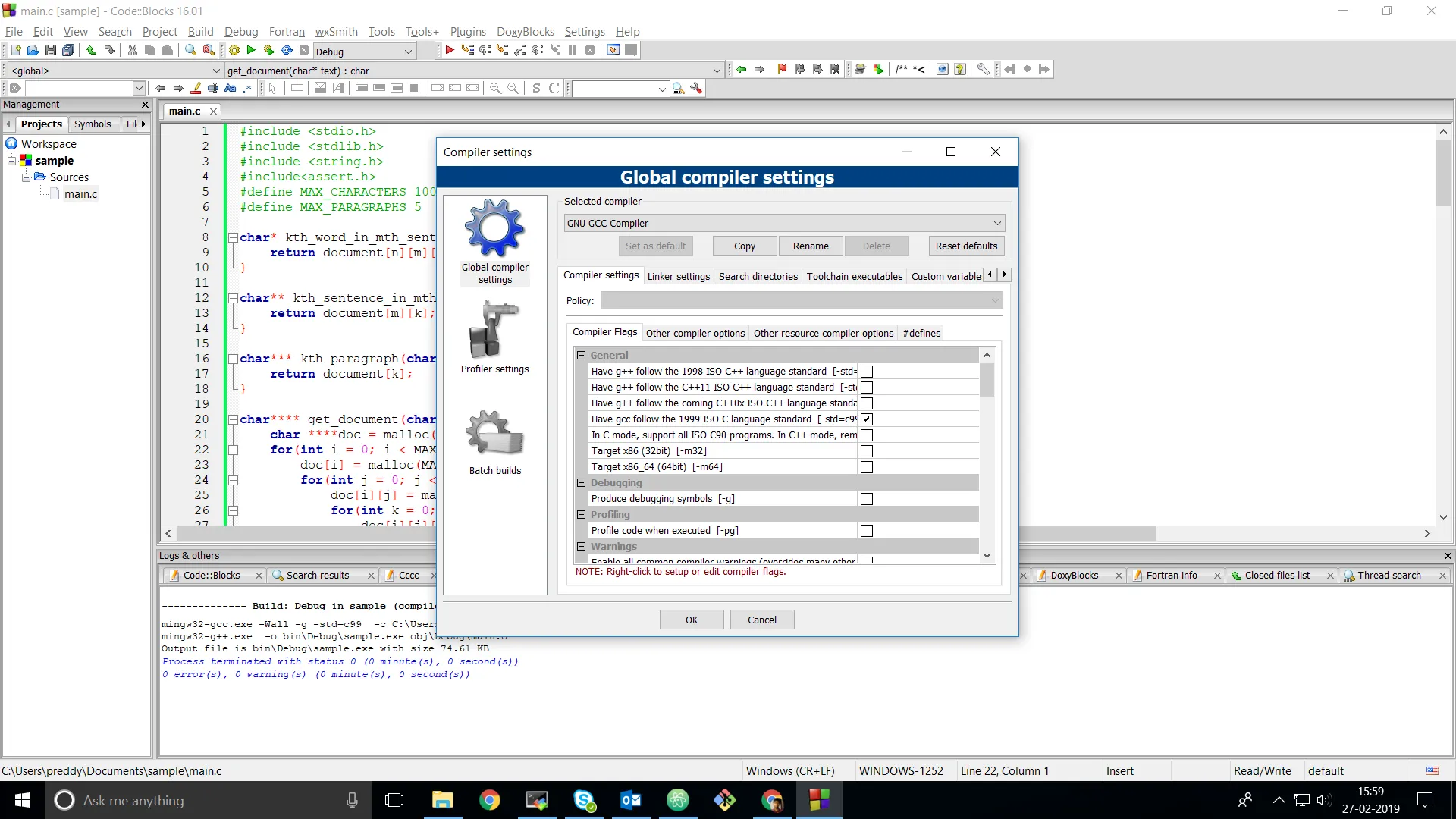Viewport: 1456px width, 819px height.
Task: Toggle Have gcc follow 1999 ISO C standard
Action: click(867, 419)
